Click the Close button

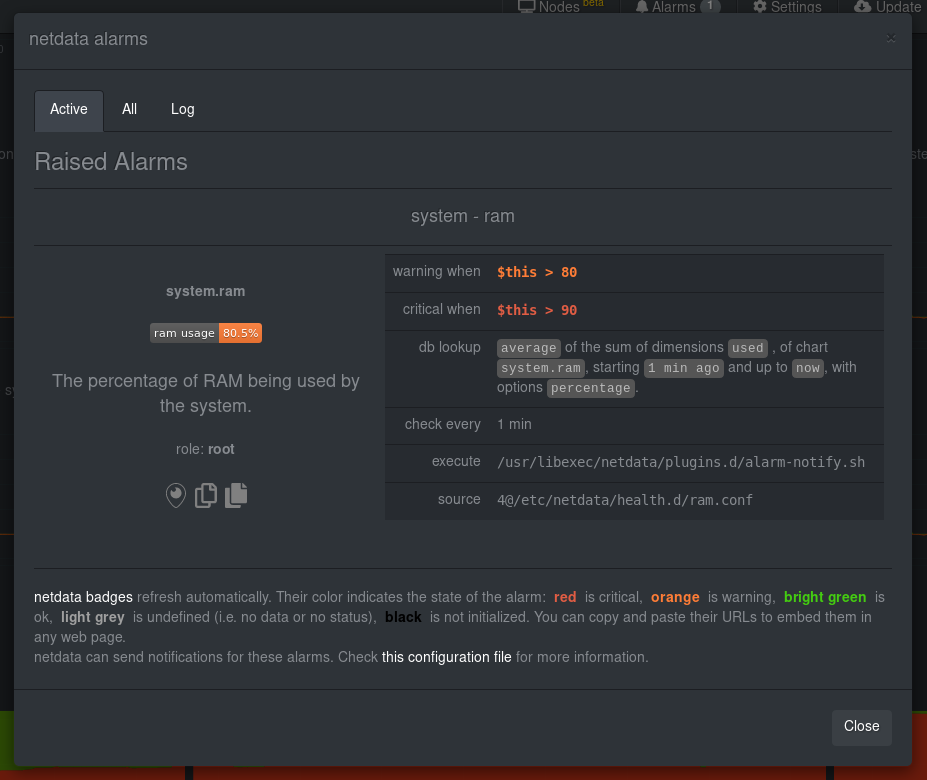(x=861, y=727)
